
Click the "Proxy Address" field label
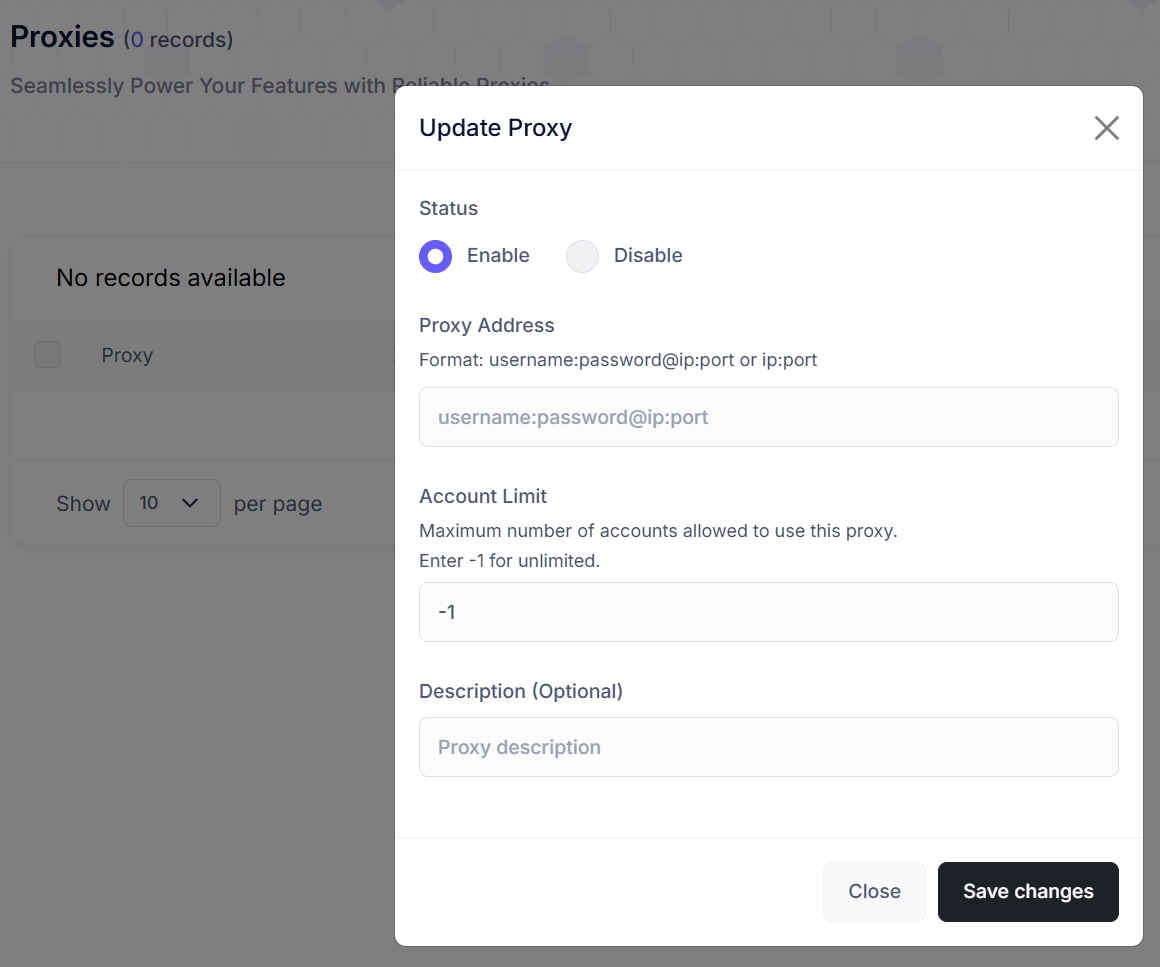pyautogui.click(x=486, y=325)
